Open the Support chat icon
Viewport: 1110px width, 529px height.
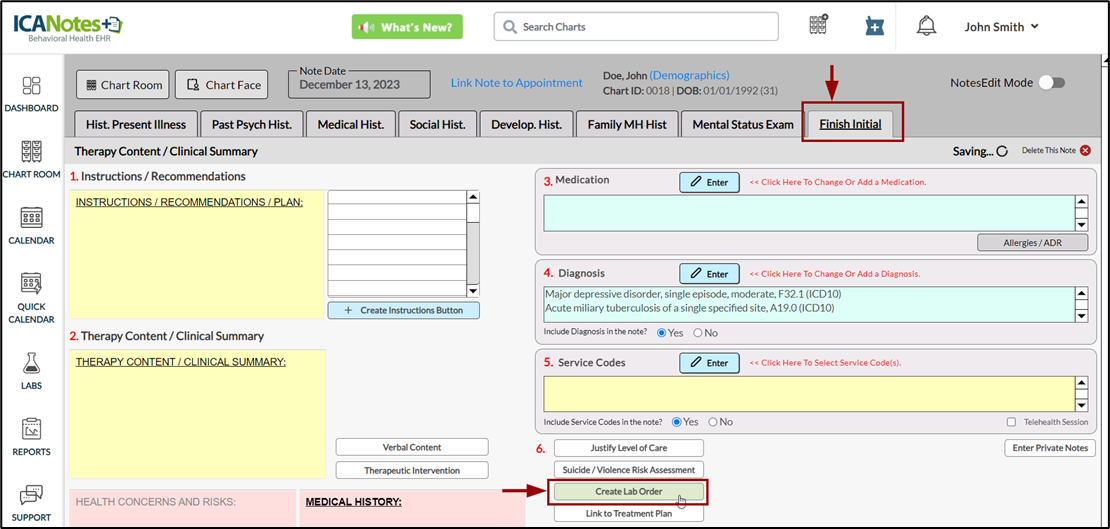tap(32, 494)
